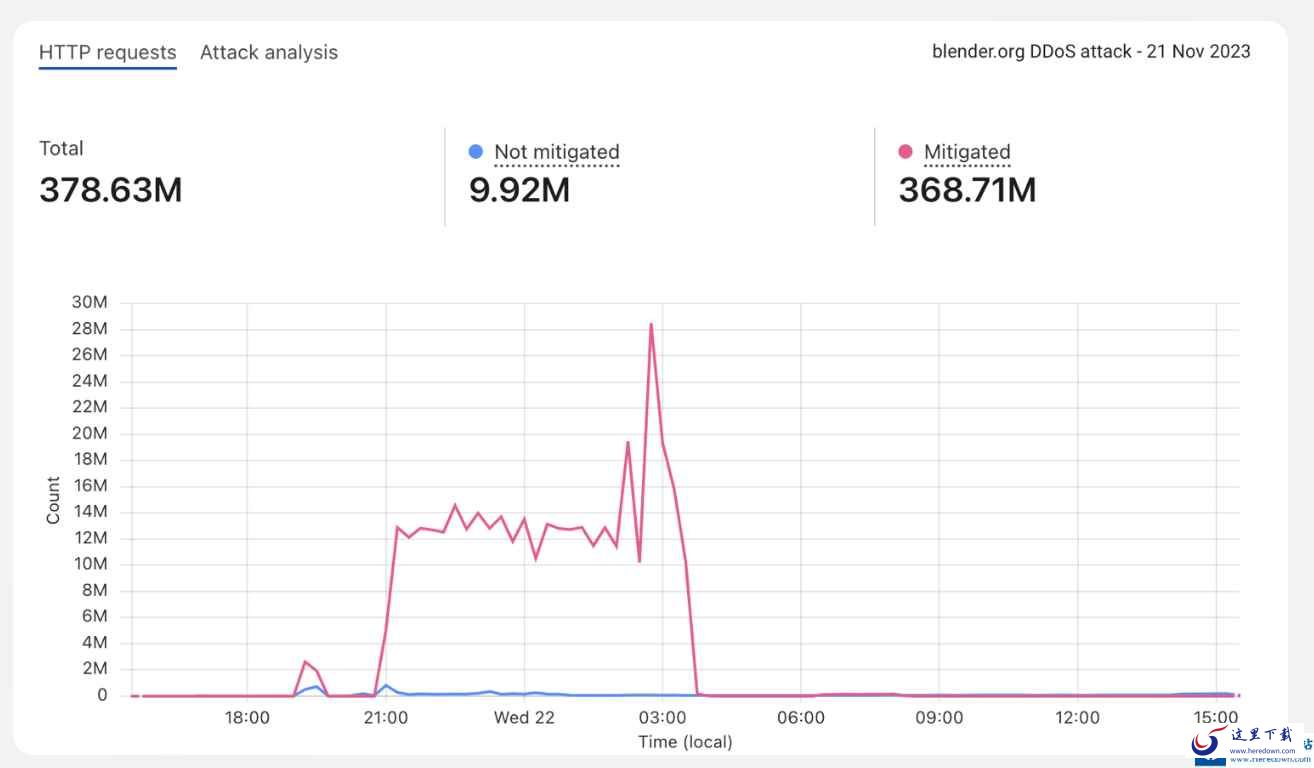Open the Attack analysis tab
Image resolution: width=1314 pixels, height=768 pixels.
point(269,53)
